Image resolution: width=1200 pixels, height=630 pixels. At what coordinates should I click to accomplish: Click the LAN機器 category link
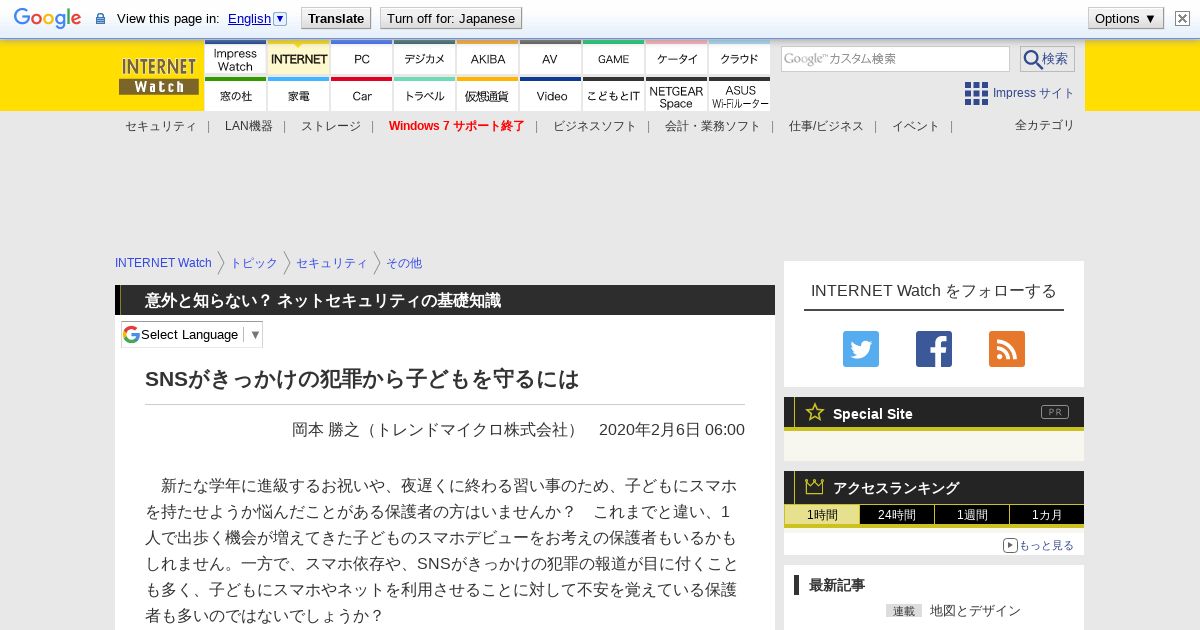248,126
